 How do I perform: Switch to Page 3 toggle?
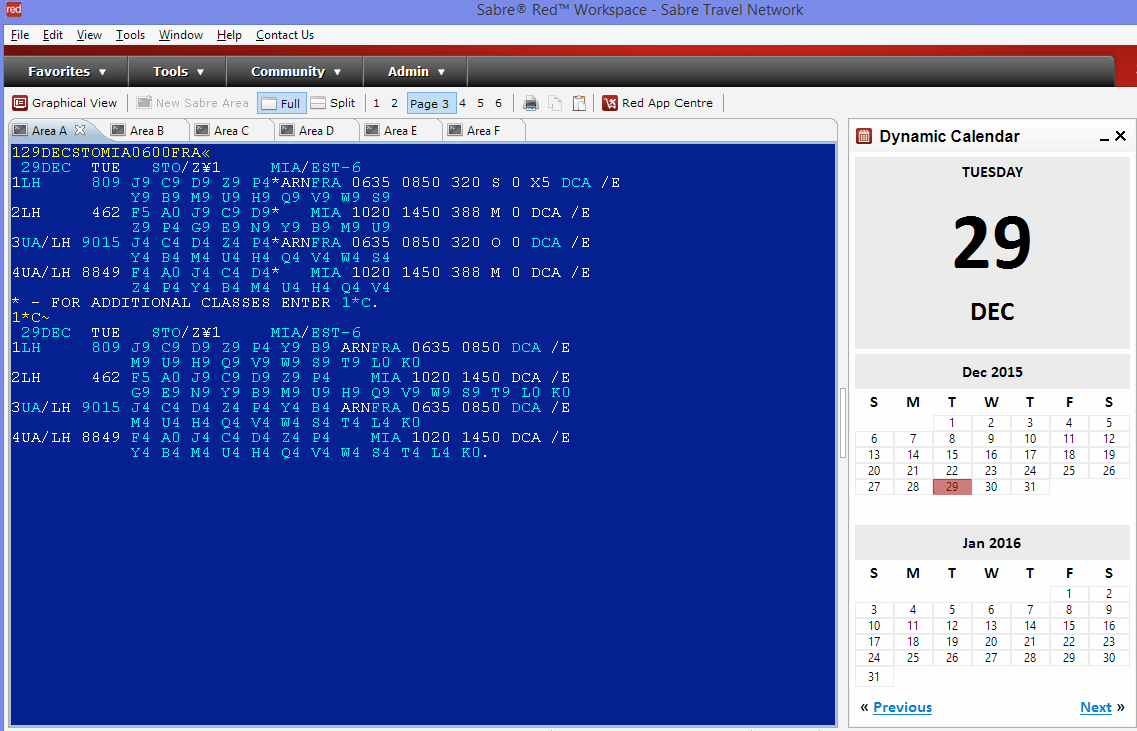pyautogui.click(x=431, y=103)
